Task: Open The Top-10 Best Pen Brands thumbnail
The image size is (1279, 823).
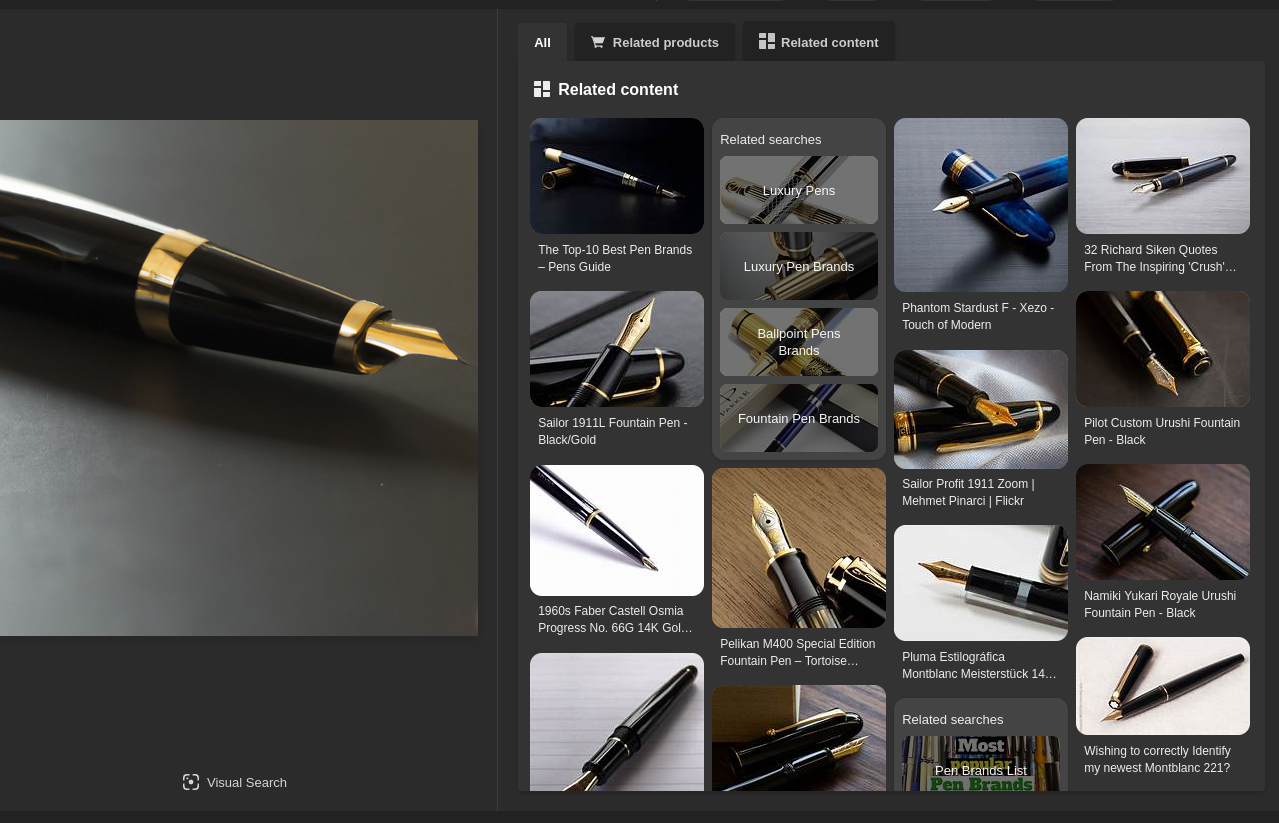Action: (617, 176)
